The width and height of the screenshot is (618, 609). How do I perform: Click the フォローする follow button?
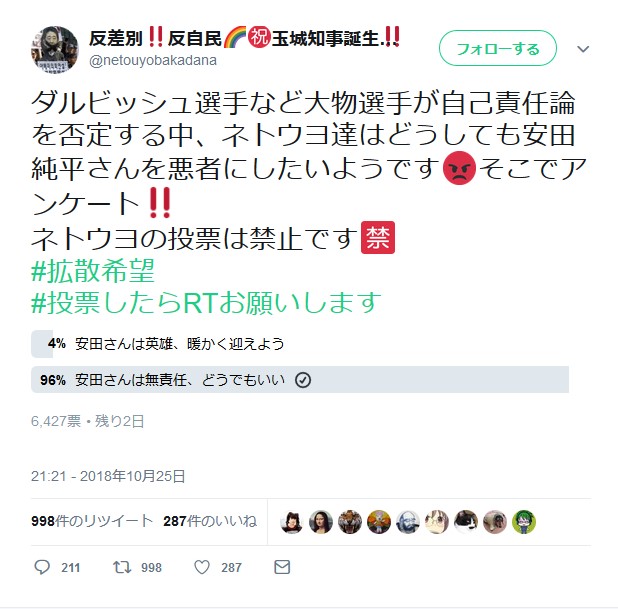tap(498, 48)
